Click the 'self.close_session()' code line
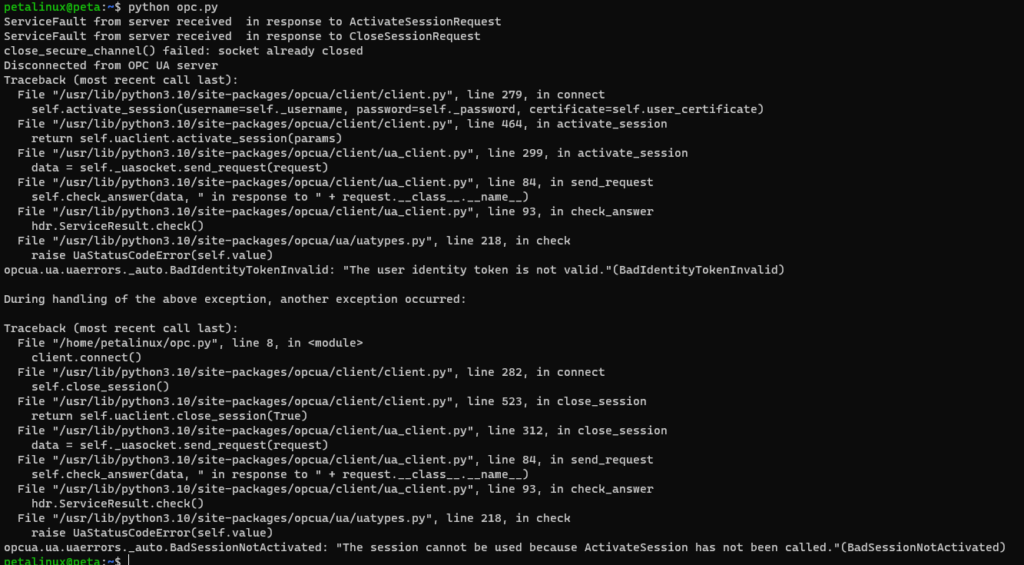 coord(101,387)
